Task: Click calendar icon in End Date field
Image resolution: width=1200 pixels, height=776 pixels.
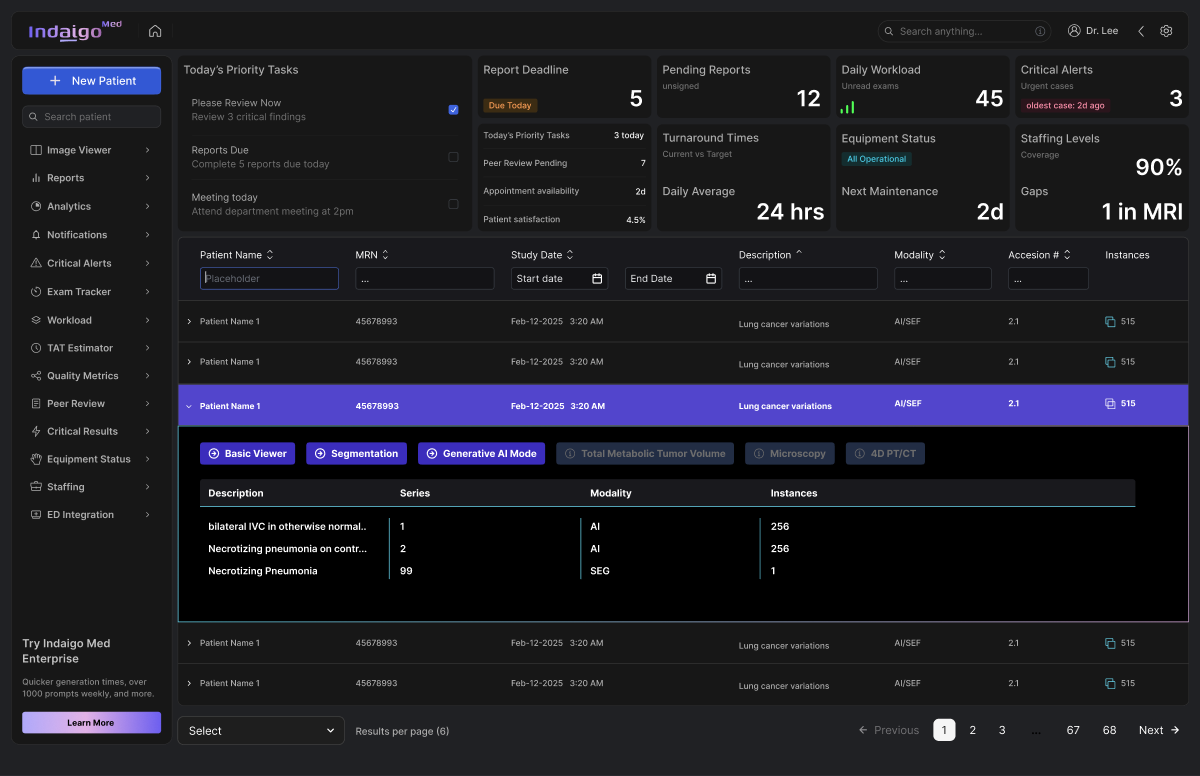Action: pyautogui.click(x=711, y=279)
